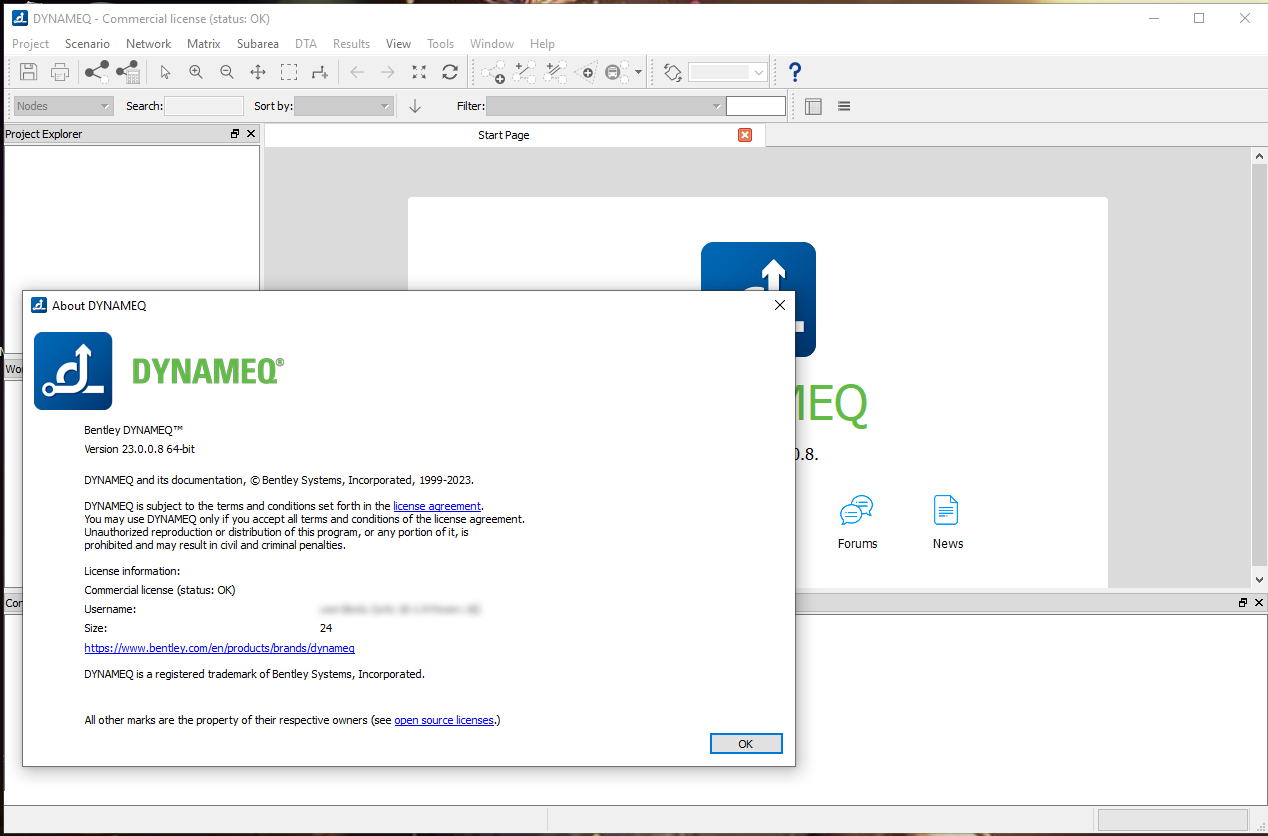The height and width of the screenshot is (836, 1268).
Task: Select the arrow pointer tool
Action: pos(166,72)
